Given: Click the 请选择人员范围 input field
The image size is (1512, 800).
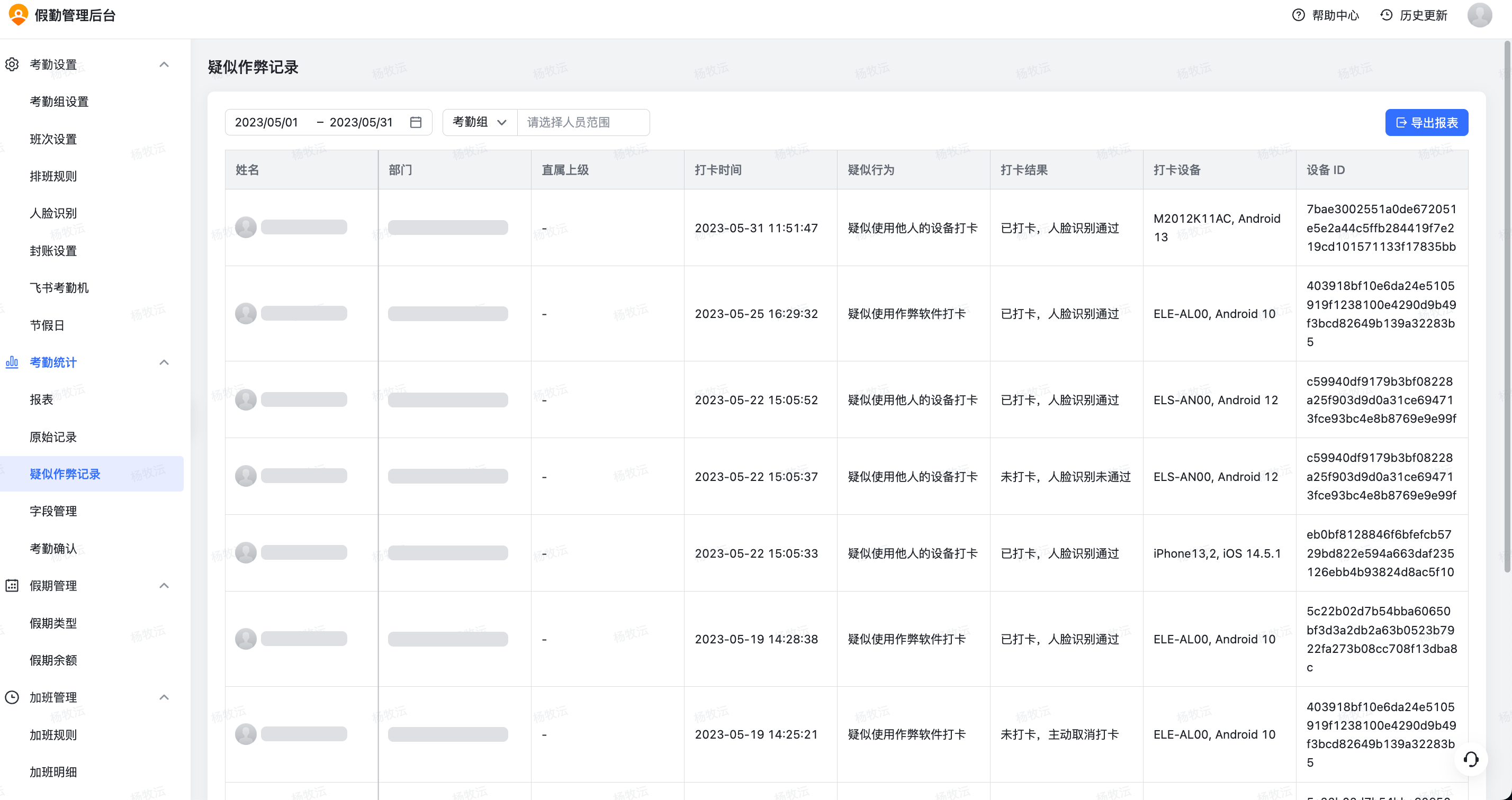Looking at the screenshot, I should pos(583,122).
